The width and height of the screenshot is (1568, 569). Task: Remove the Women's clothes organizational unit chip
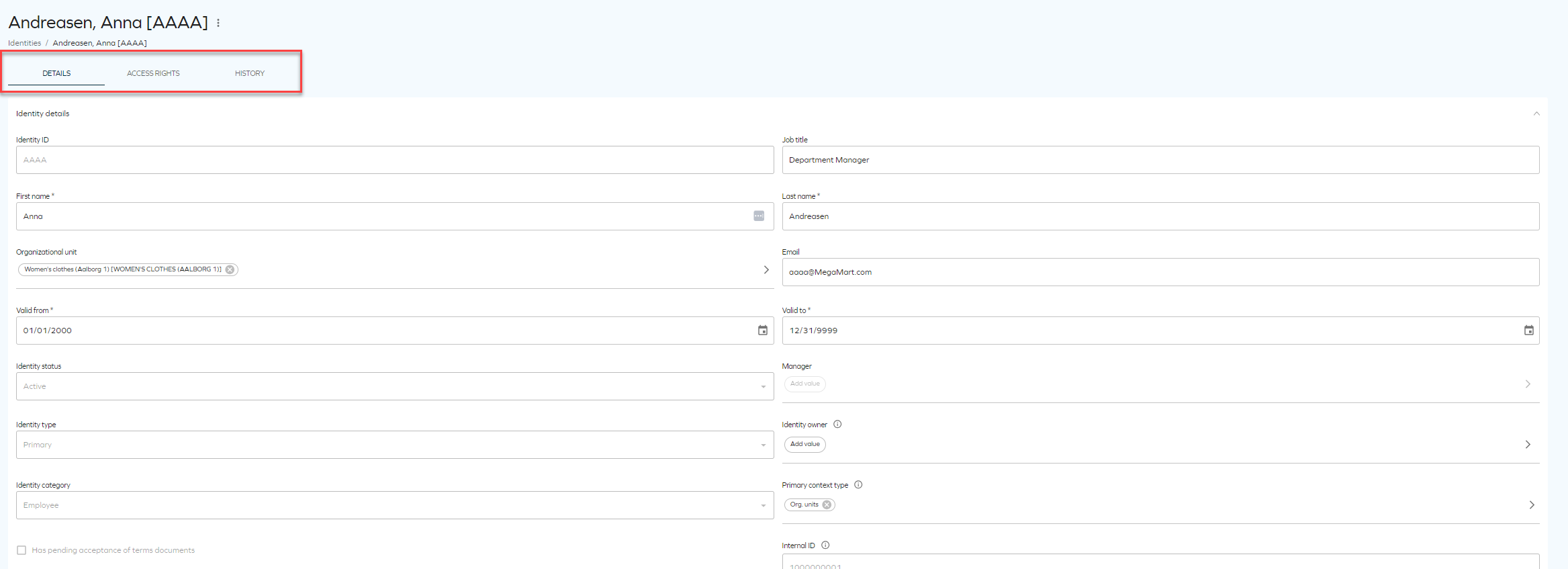tap(230, 270)
